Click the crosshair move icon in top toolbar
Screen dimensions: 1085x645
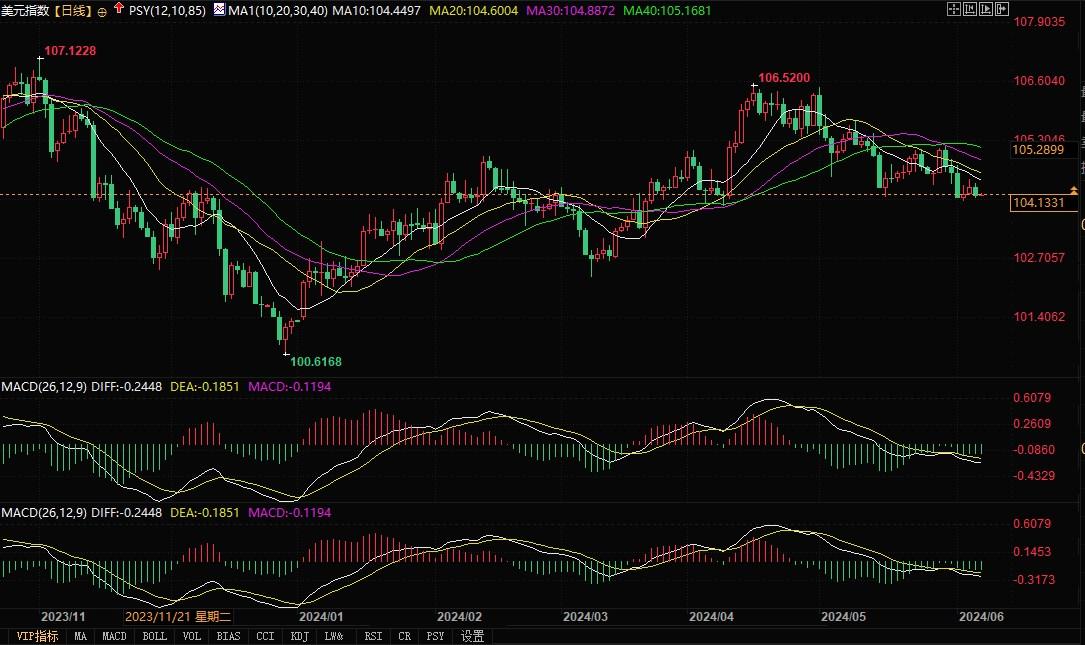tap(953, 9)
